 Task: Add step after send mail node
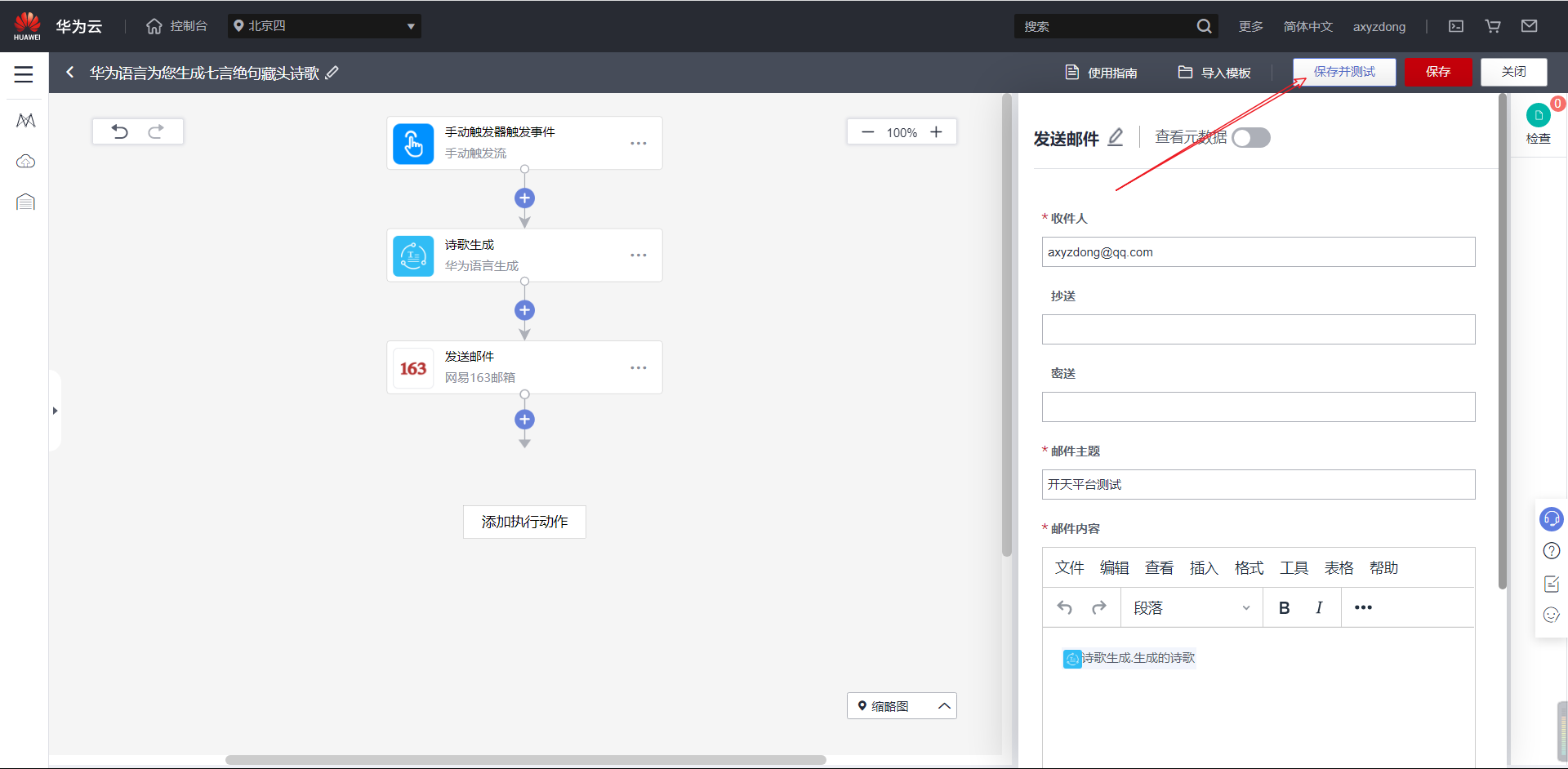pos(524,420)
